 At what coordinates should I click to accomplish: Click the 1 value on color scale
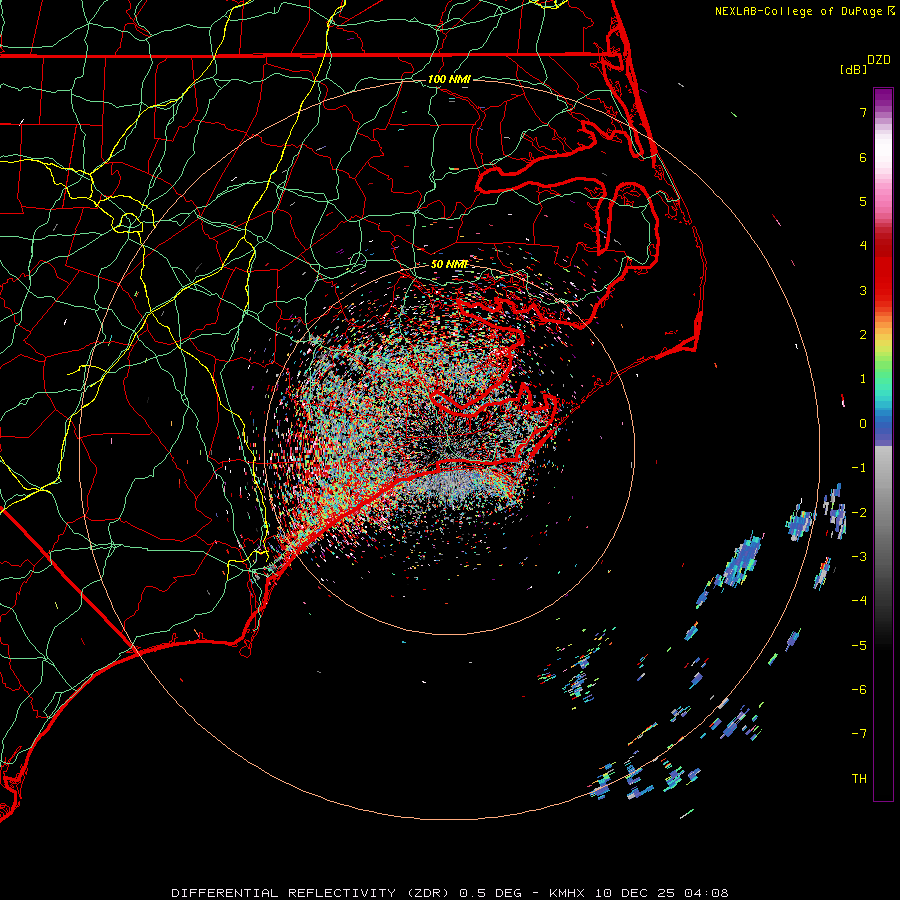[x=863, y=379]
